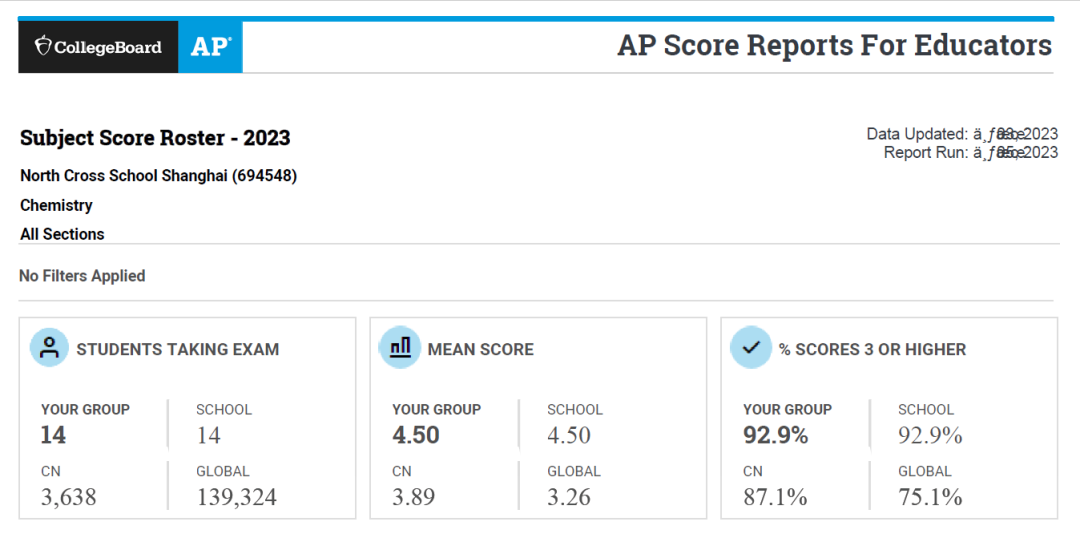Click the No Filters Applied text
Viewport: 1080px width, 542px height.
click(x=82, y=276)
